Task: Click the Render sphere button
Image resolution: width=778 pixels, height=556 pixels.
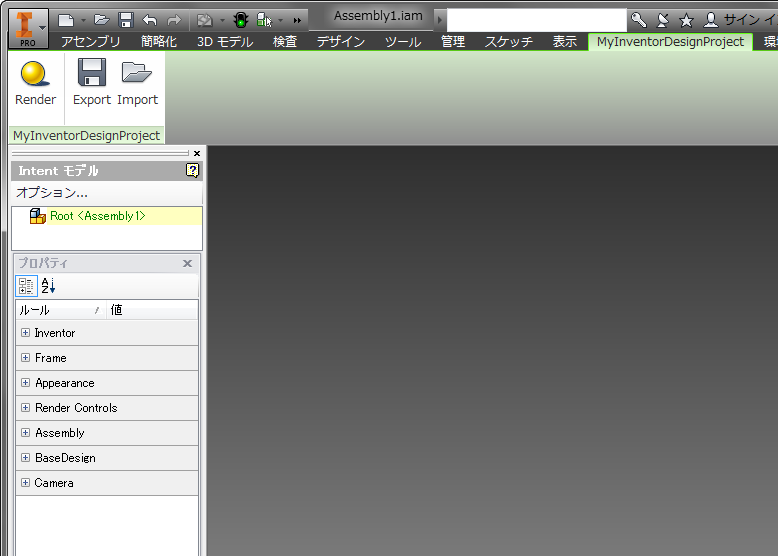Action: tap(35, 83)
